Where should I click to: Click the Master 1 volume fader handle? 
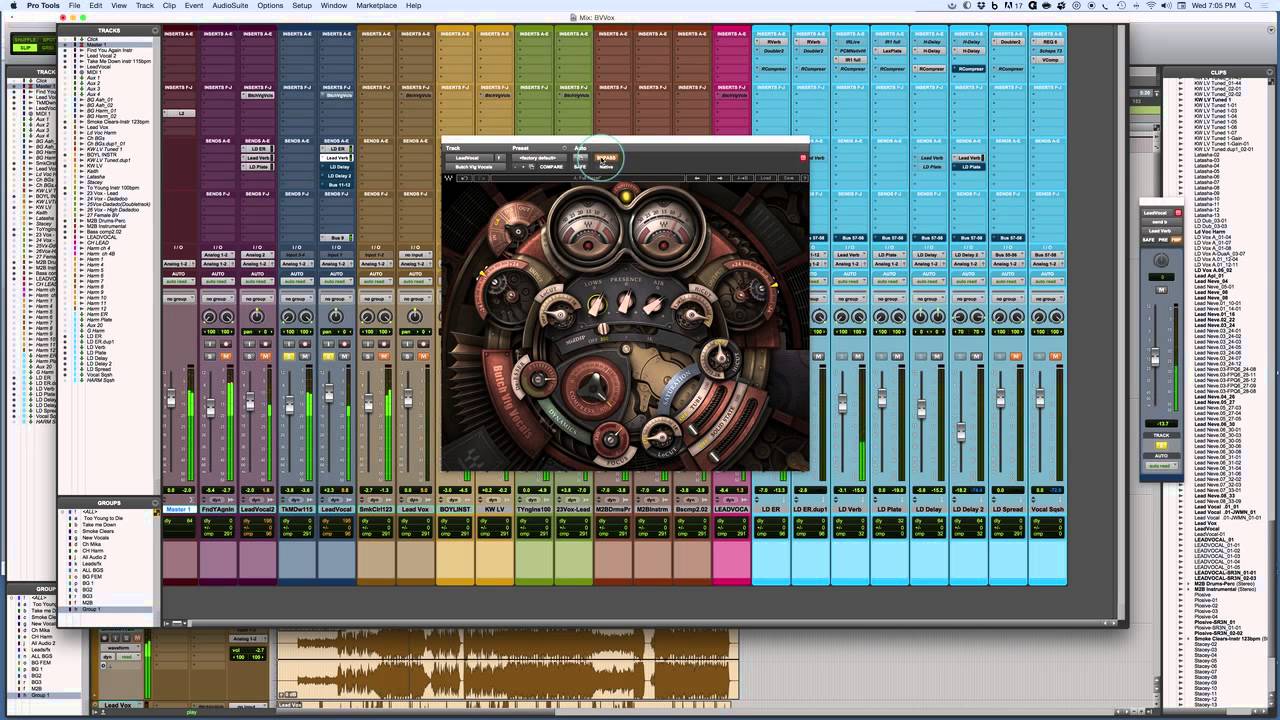click(171, 400)
